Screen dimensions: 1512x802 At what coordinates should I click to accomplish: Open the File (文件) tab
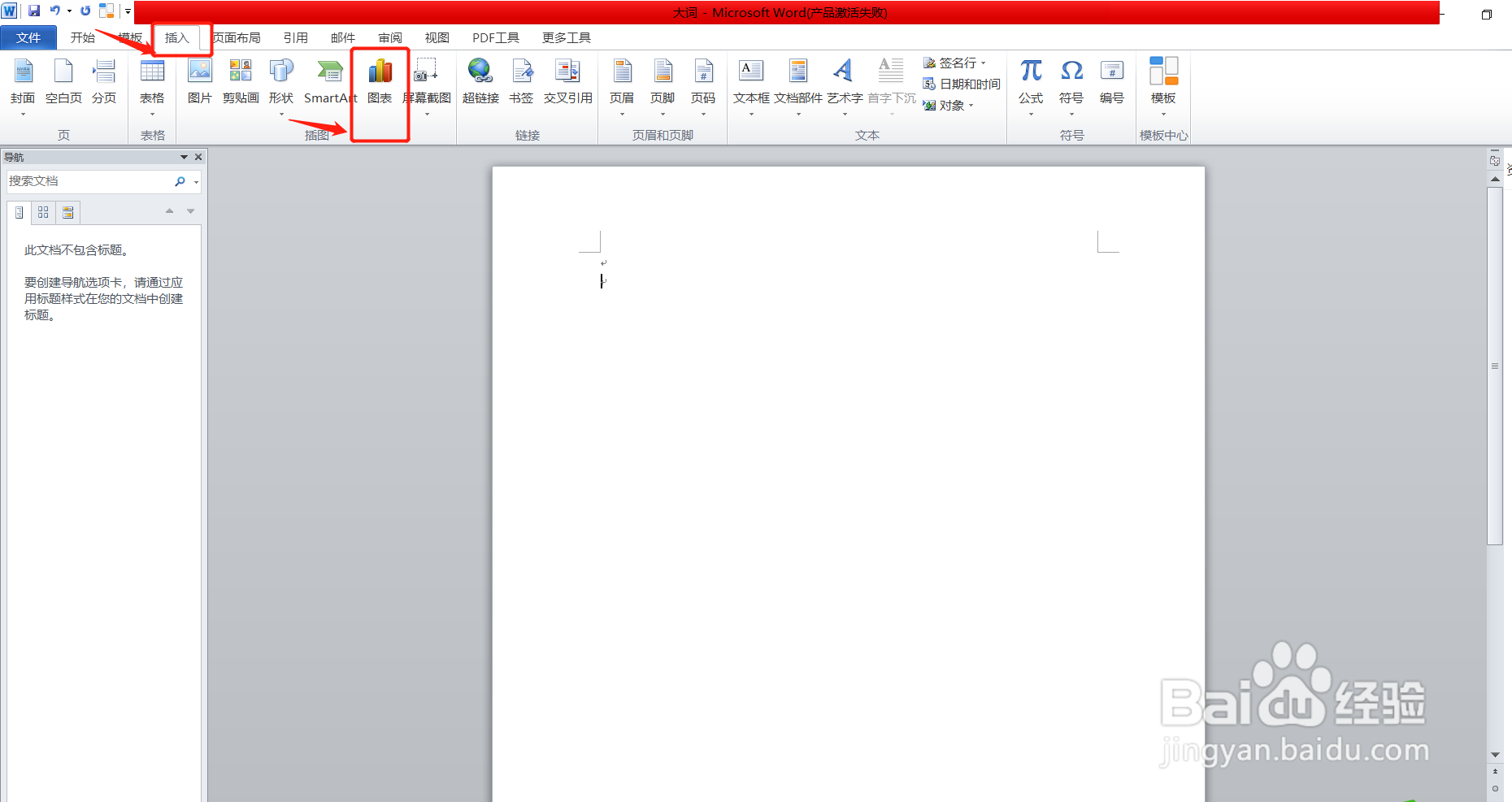click(28, 38)
